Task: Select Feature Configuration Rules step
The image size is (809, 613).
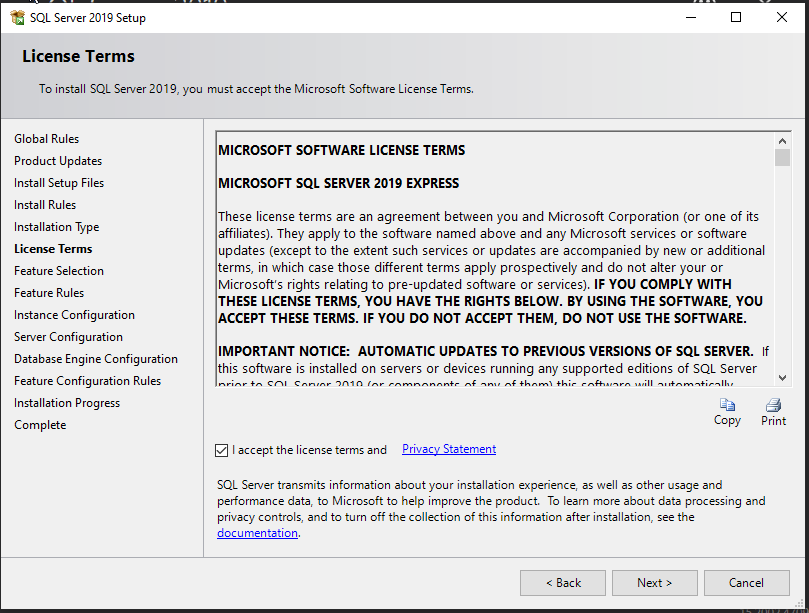Action: pyautogui.click(x=87, y=381)
